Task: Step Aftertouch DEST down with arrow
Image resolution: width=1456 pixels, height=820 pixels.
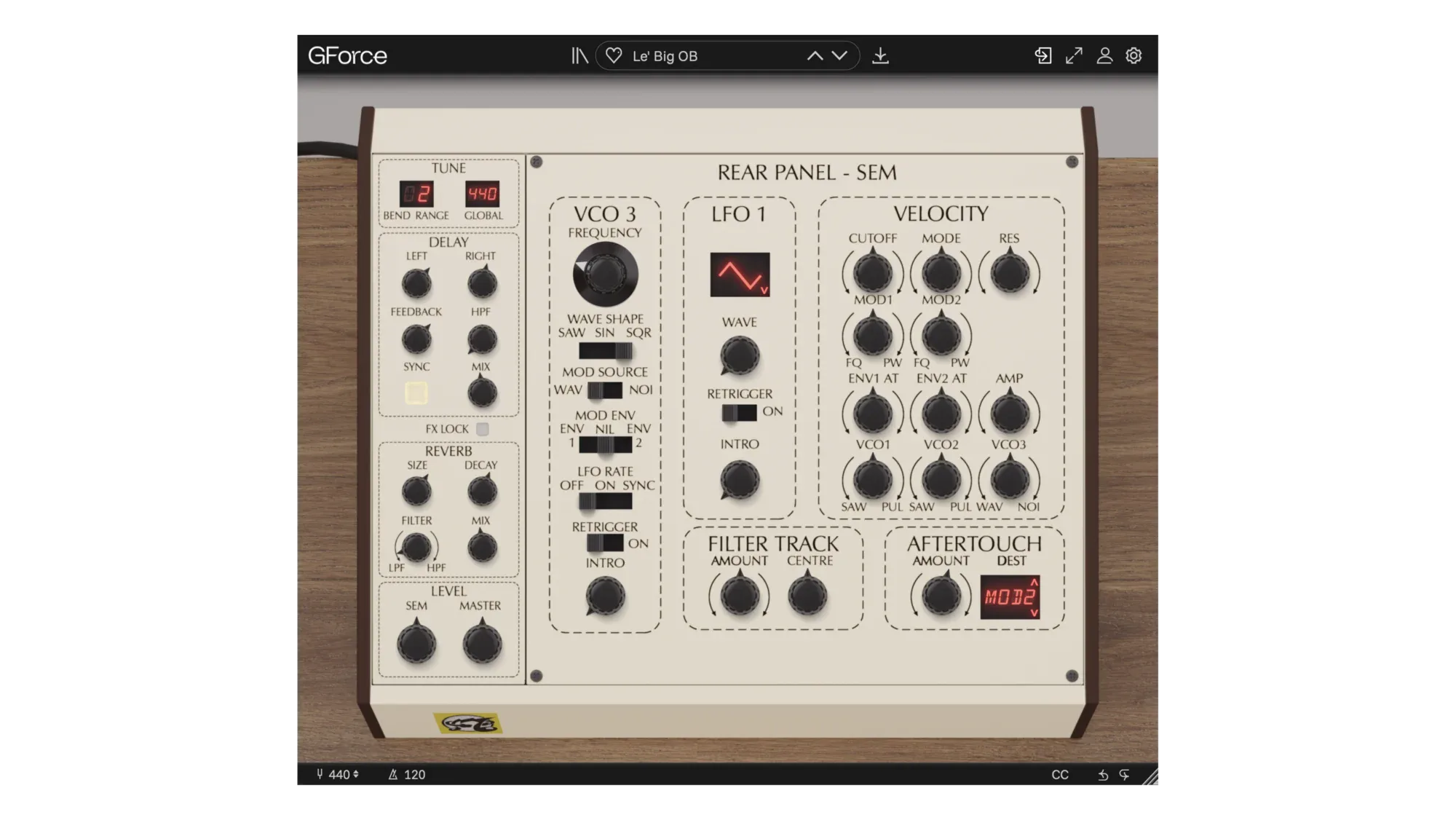Action: [1034, 613]
